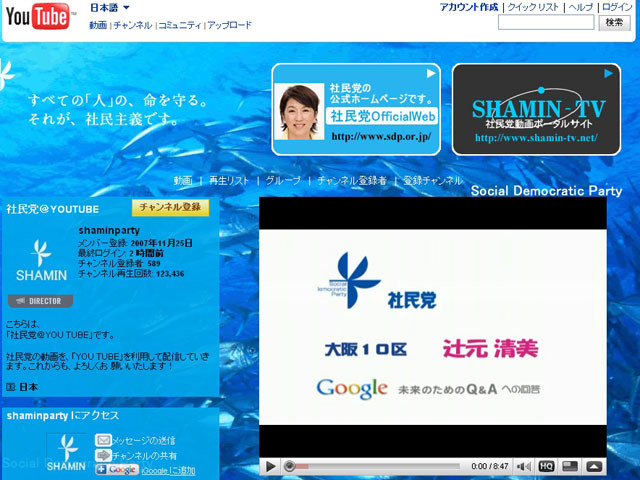The image size is (640, 480).
Task: Open the iGoogle に追加 link
Action: click(168, 471)
